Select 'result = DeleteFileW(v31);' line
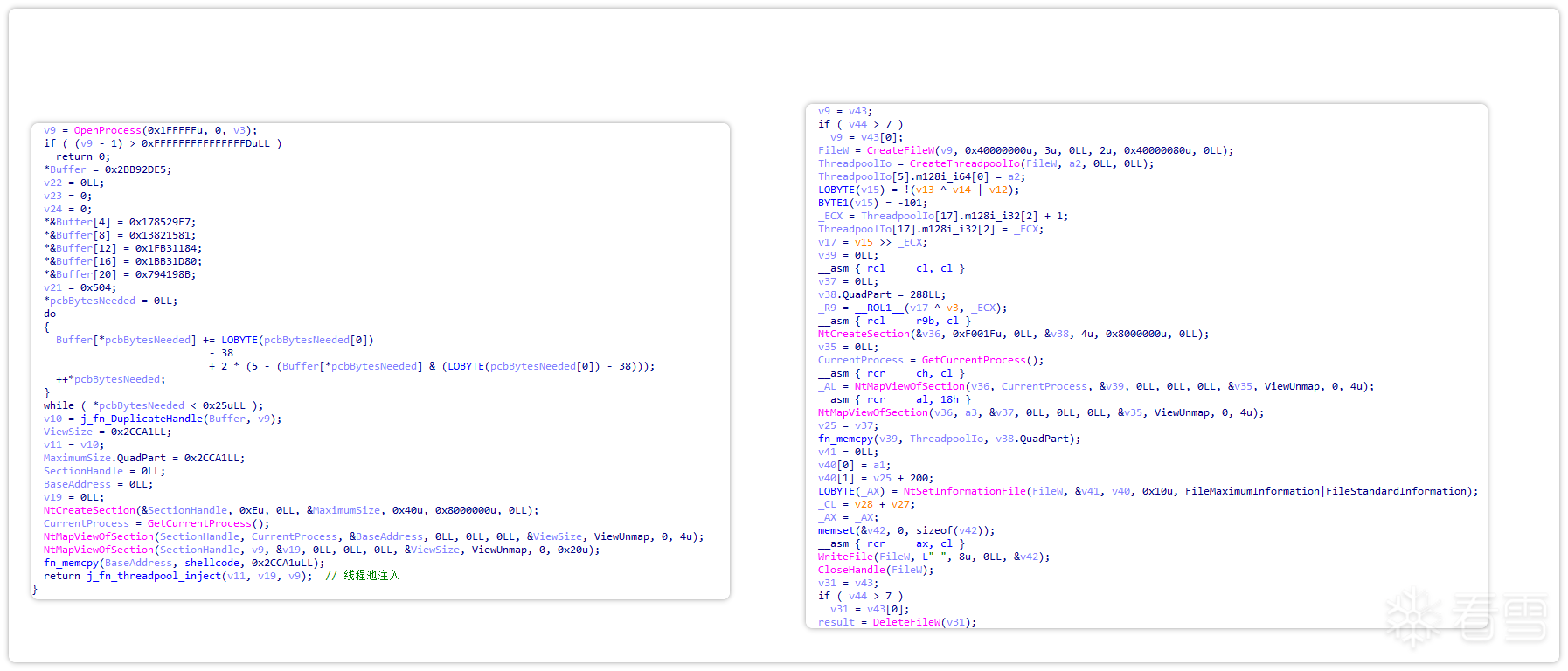 tap(898, 622)
